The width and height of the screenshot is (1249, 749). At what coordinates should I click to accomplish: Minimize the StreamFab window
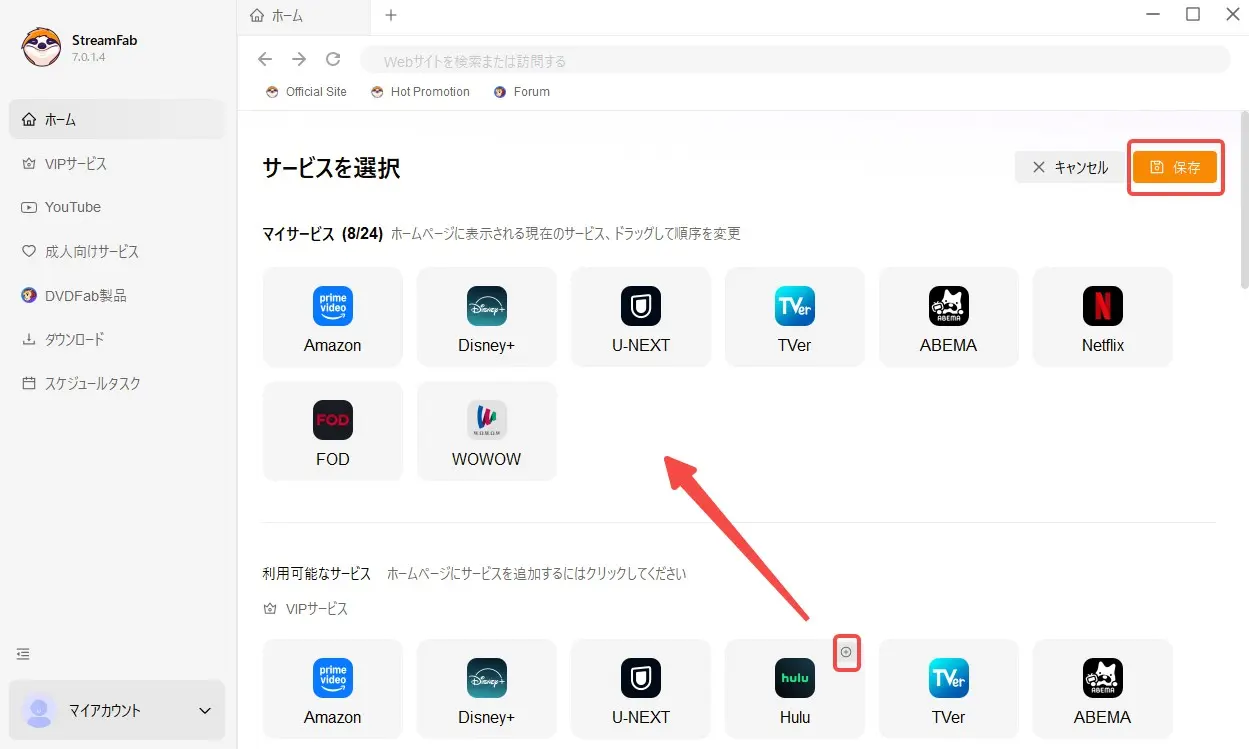[x=1155, y=14]
